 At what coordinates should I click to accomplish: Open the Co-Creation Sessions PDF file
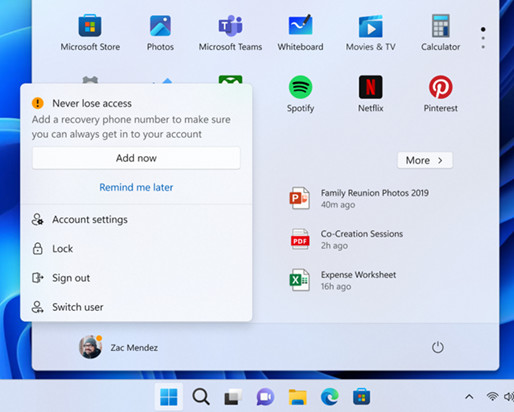[x=347, y=239]
